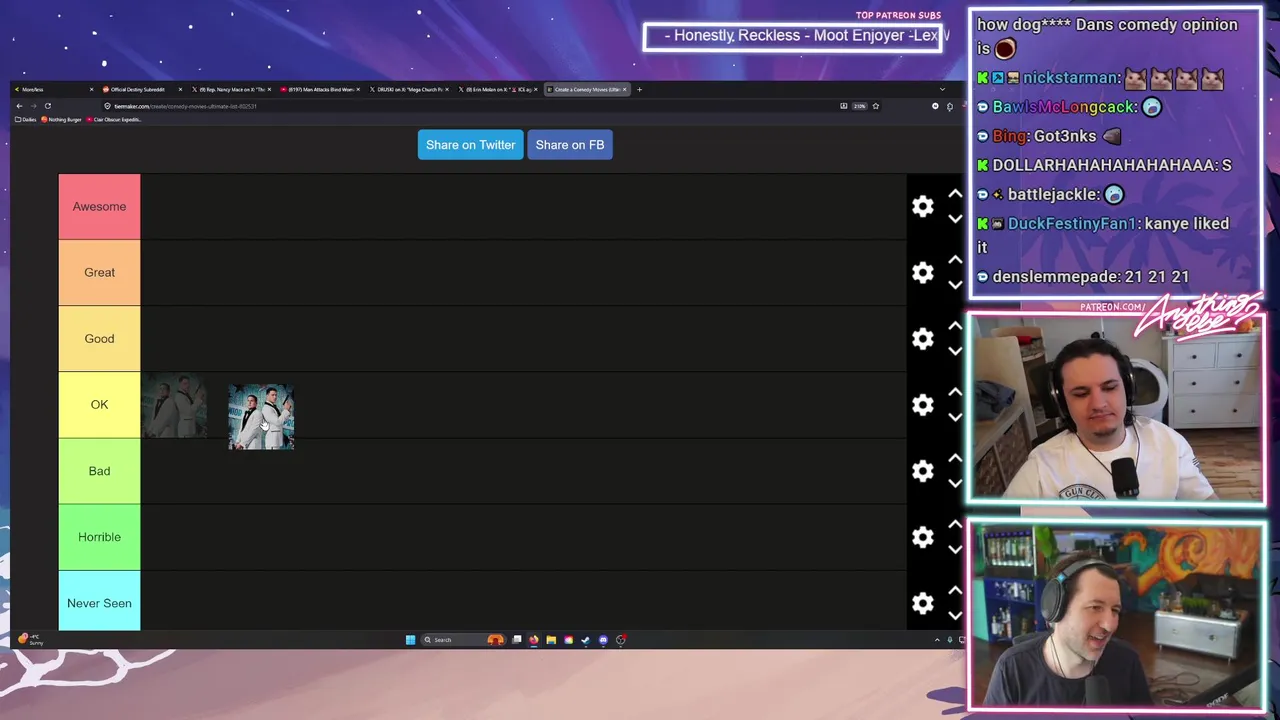Show hidden system tray icons
This screenshot has width=1280, height=720.
point(937,640)
